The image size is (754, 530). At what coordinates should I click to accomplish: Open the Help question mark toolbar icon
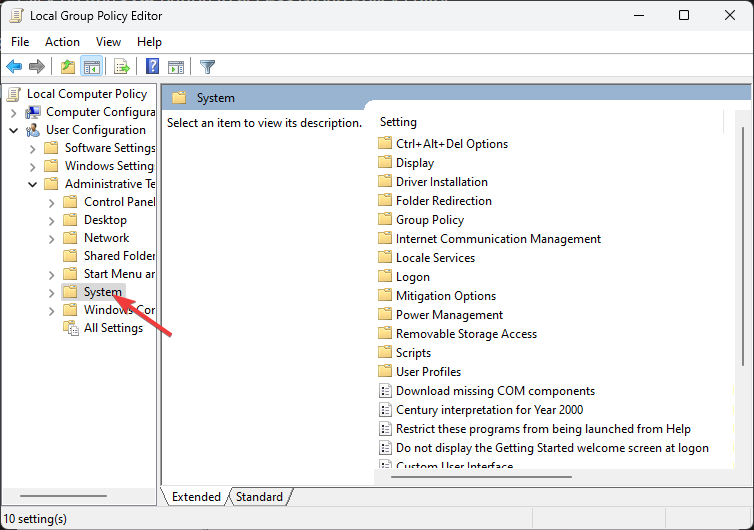(152, 66)
